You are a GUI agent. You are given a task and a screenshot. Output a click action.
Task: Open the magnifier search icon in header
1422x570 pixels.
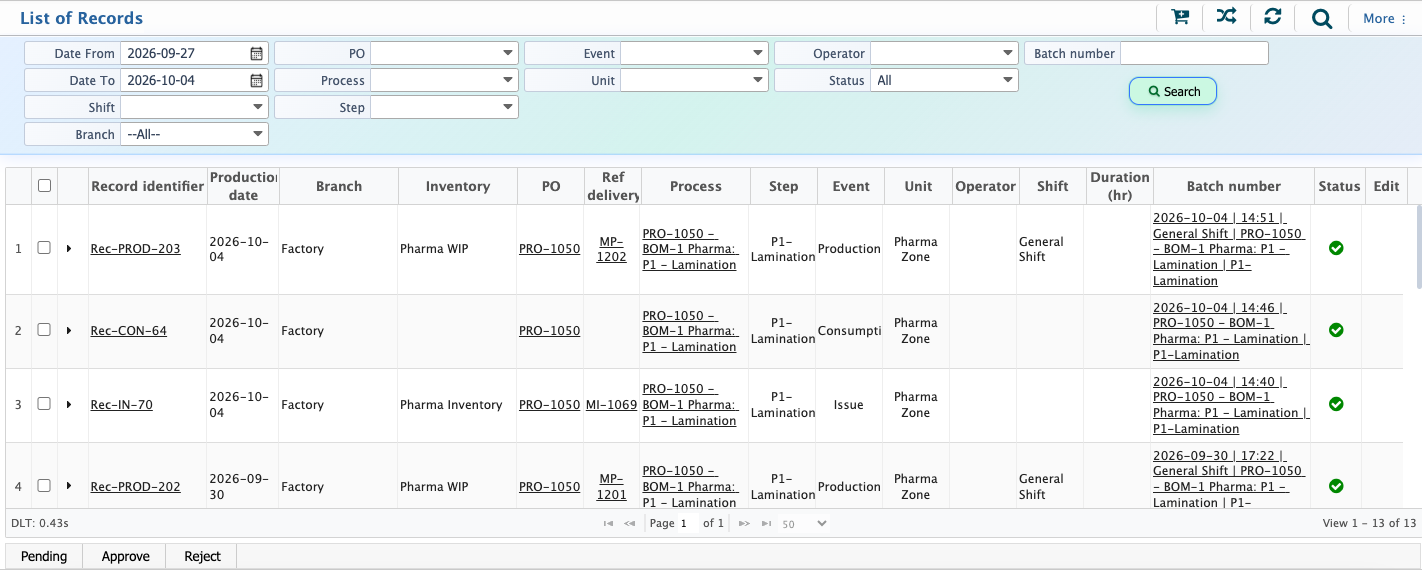tap(1322, 18)
